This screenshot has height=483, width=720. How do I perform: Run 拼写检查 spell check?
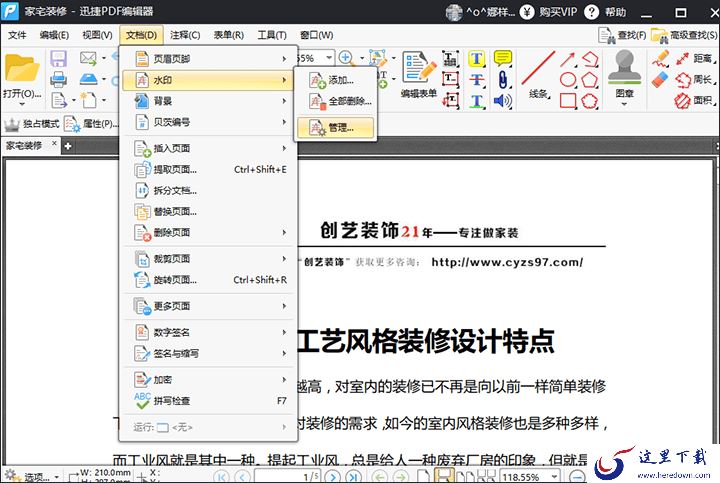208,401
